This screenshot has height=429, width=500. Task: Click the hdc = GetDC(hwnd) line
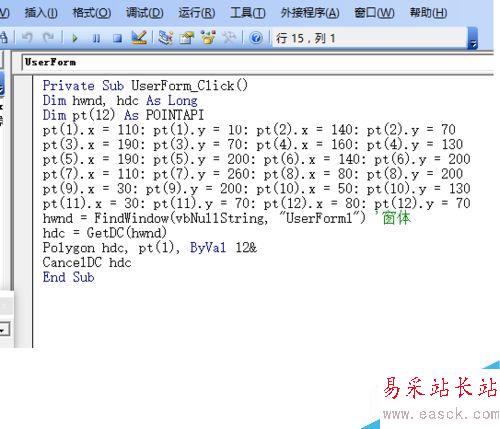[105, 233]
